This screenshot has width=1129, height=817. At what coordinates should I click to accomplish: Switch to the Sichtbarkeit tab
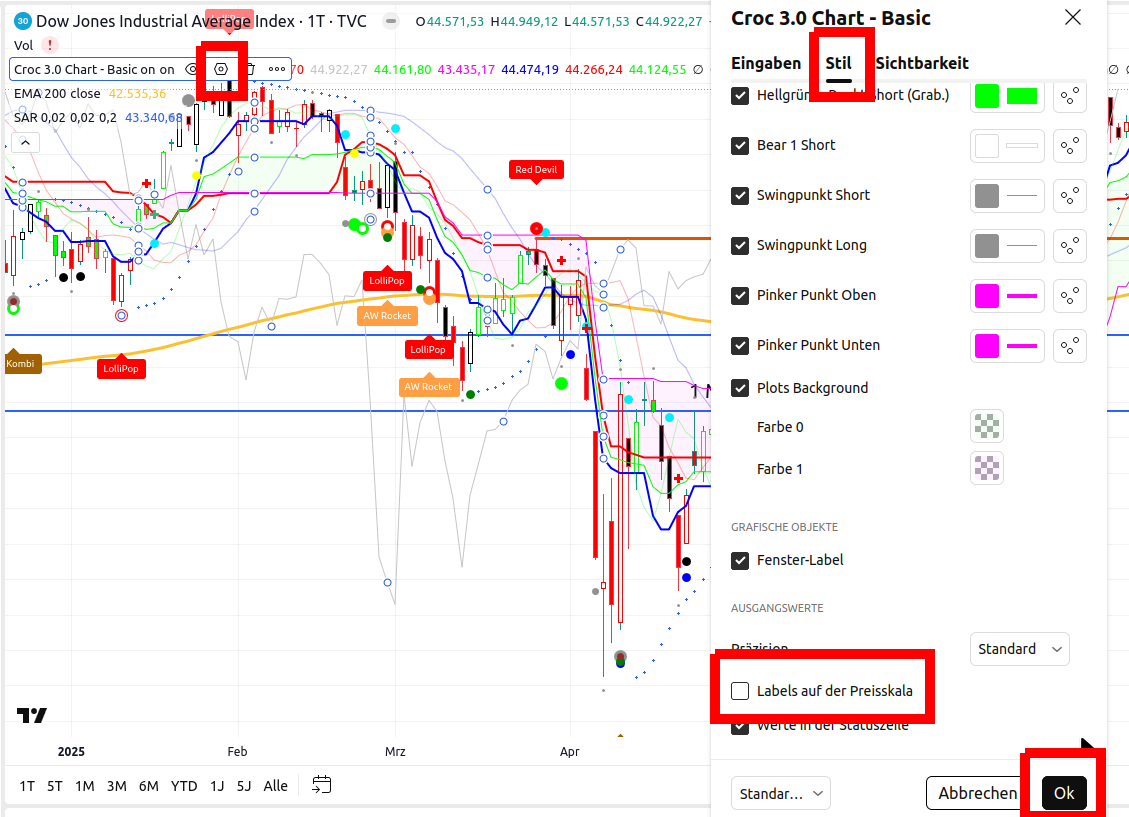coord(922,64)
